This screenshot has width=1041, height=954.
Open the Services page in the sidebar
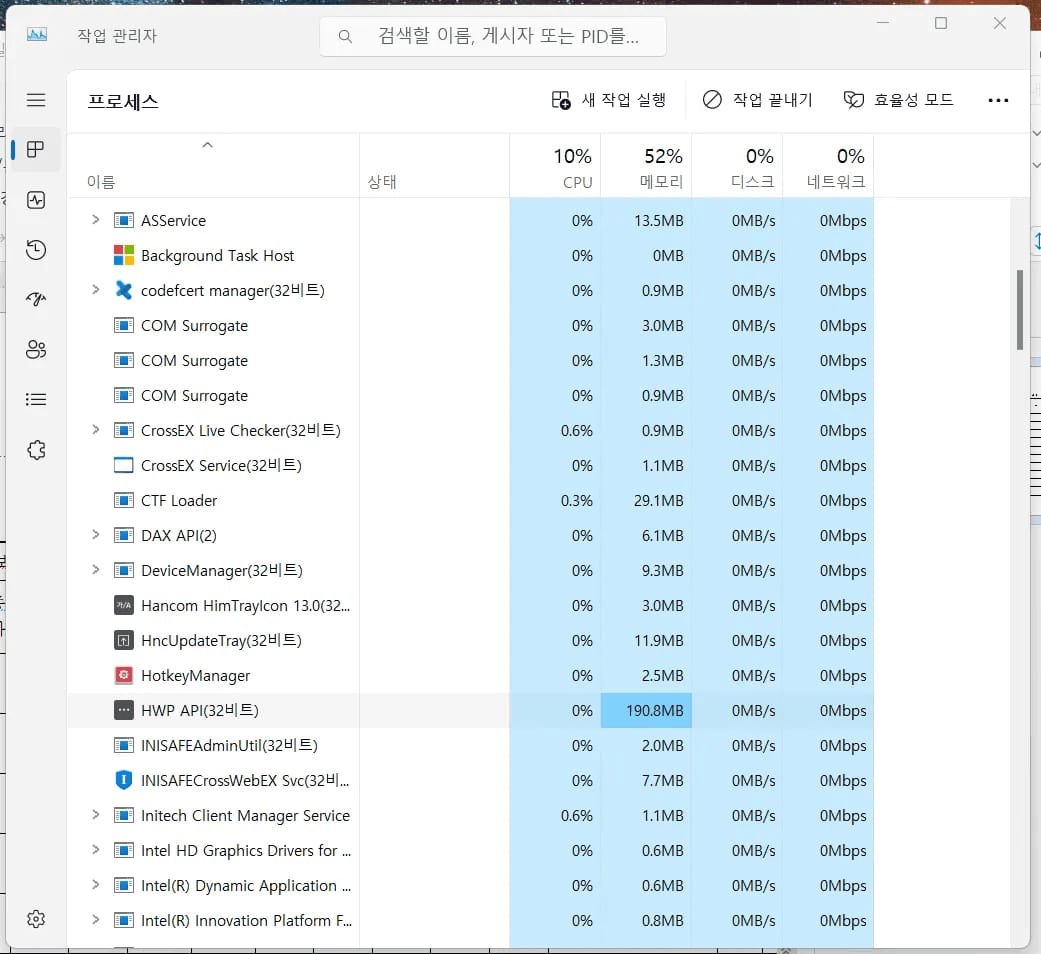coord(36,450)
